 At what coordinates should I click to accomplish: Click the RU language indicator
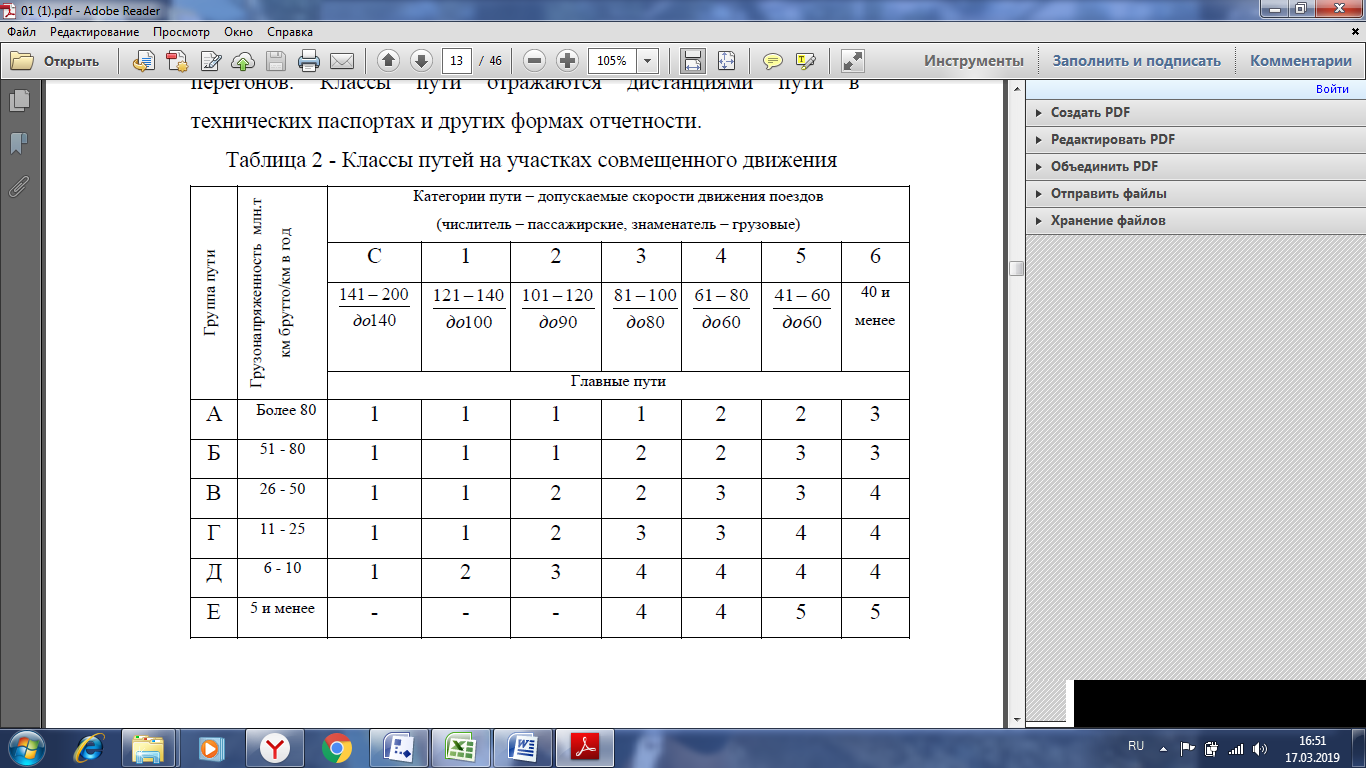[1136, 746]
